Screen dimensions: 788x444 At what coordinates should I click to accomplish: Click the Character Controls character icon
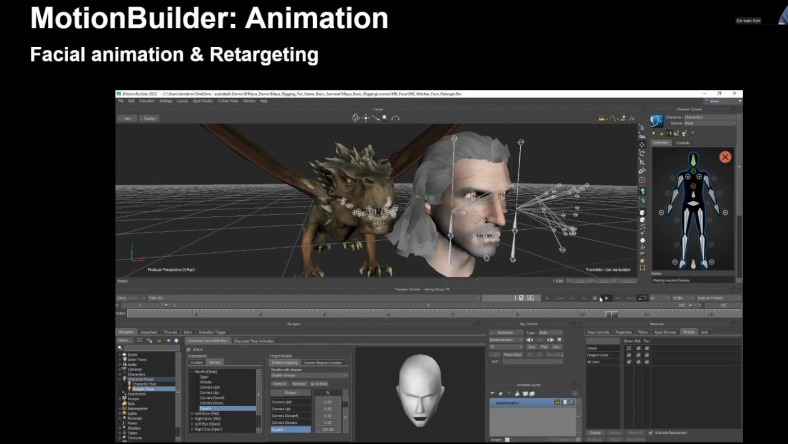pos(657,121)
